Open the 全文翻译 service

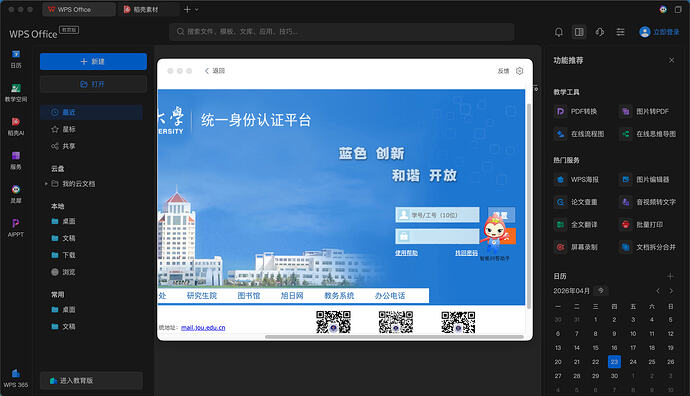(576, 224)
